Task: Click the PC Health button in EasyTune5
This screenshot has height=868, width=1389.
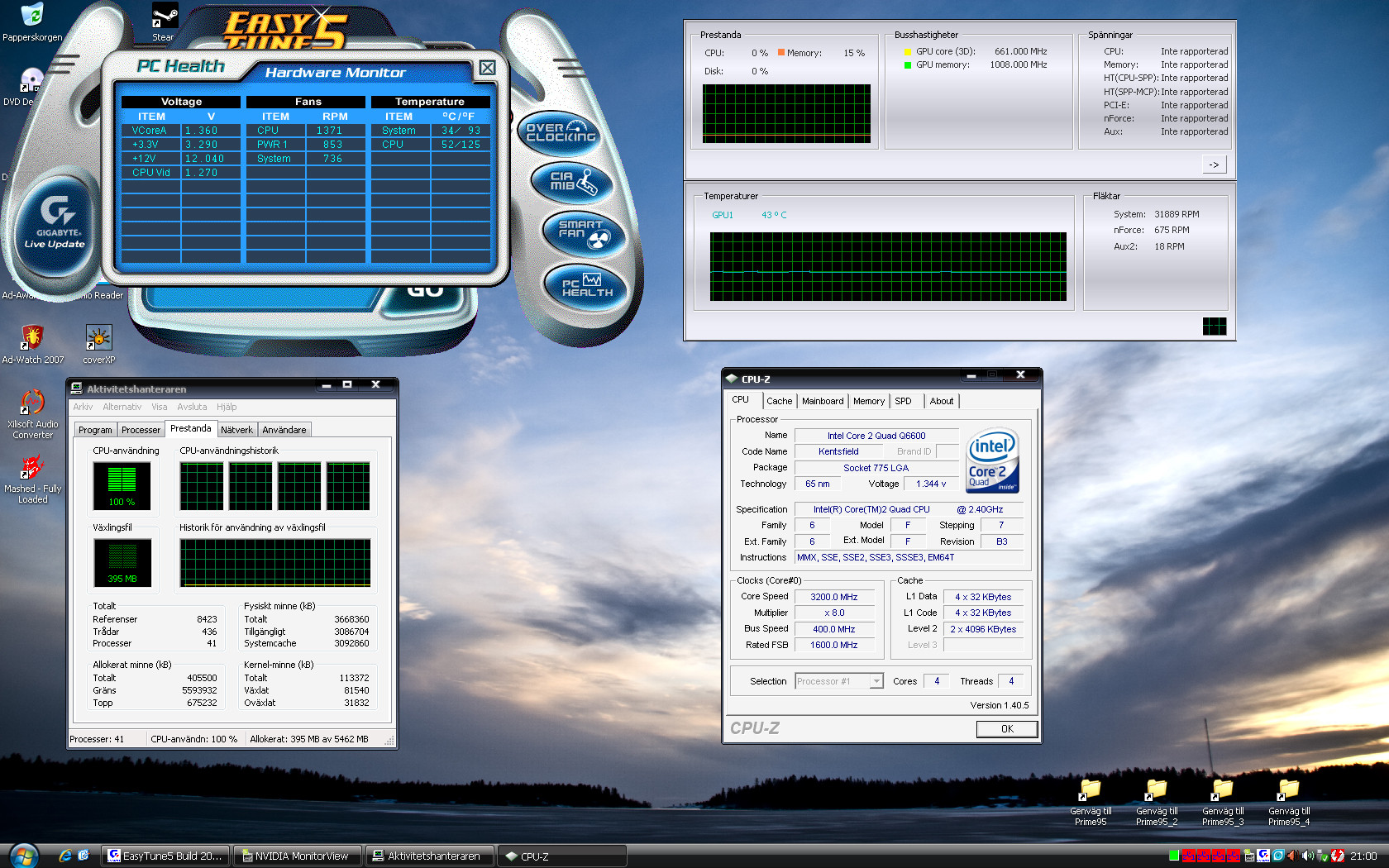Action: coord(586,286)
